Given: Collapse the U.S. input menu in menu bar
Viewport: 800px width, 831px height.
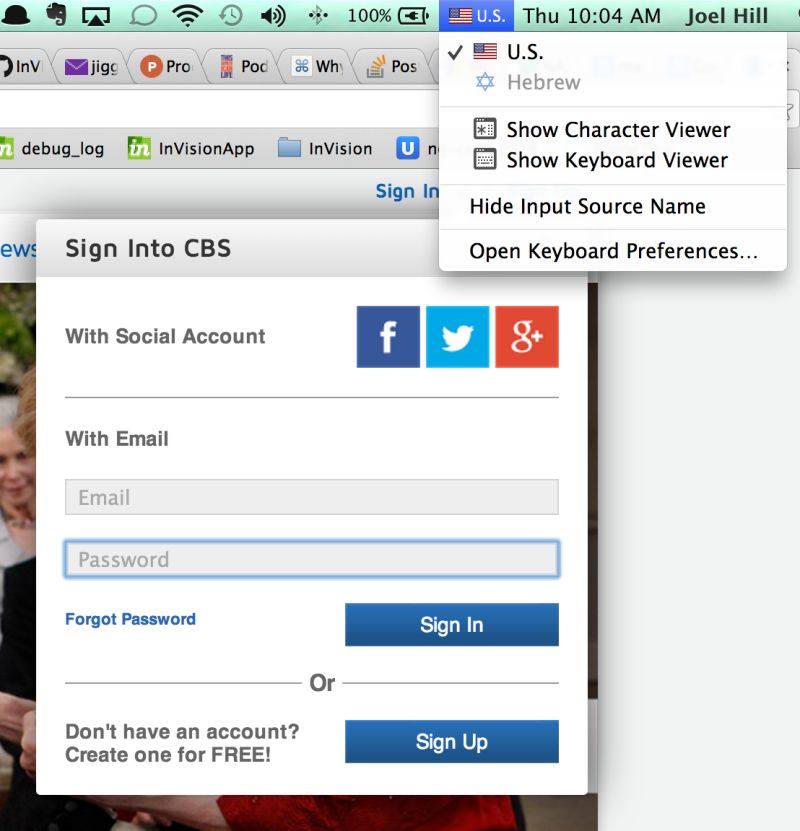Looking at the screenshot, I should tap(476, 15).
